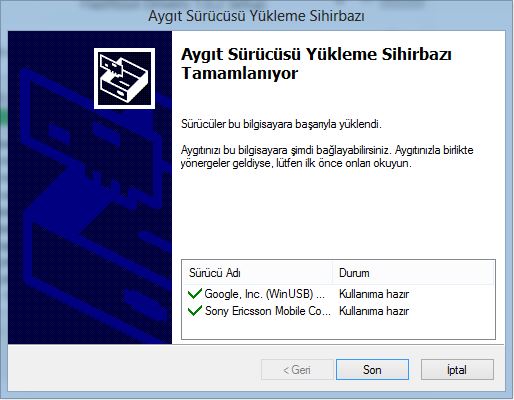This screenshot has width=514, height=400.
Task: Click empty area of driver list box
Action: (x=338, y=329)
